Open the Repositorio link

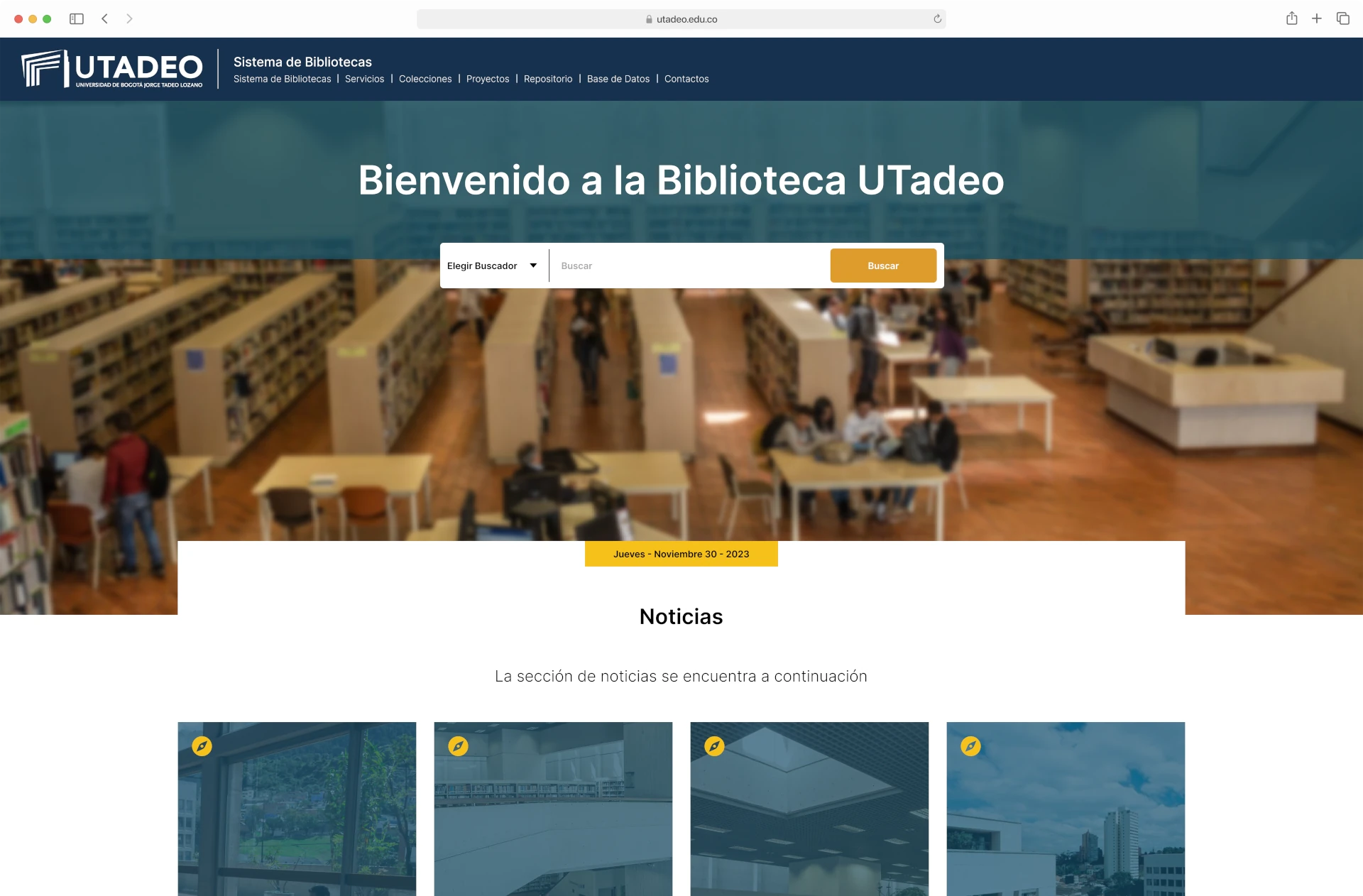pos(547,79)
